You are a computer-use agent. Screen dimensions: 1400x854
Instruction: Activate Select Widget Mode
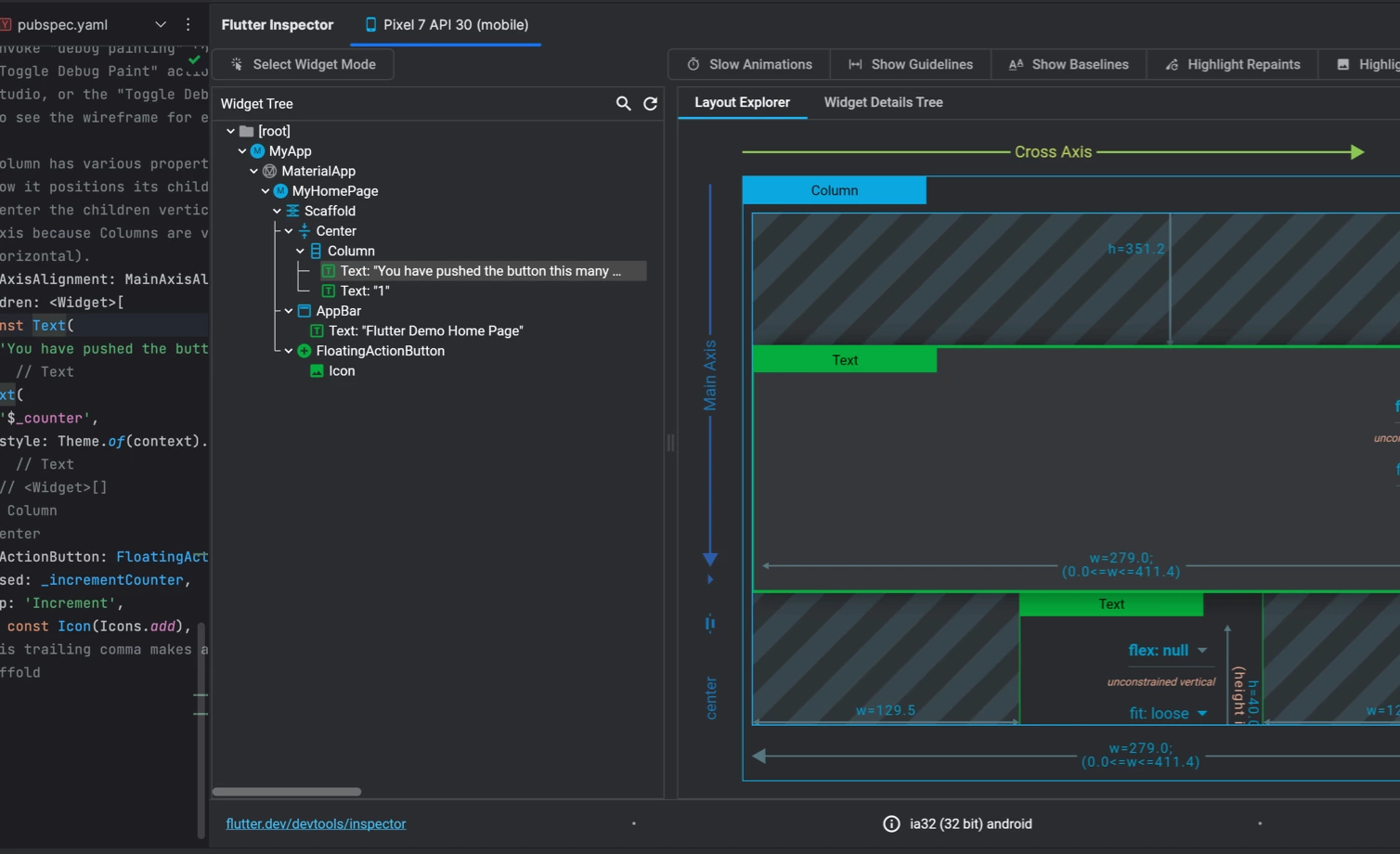pyautogui.click(x=303, y=64)
